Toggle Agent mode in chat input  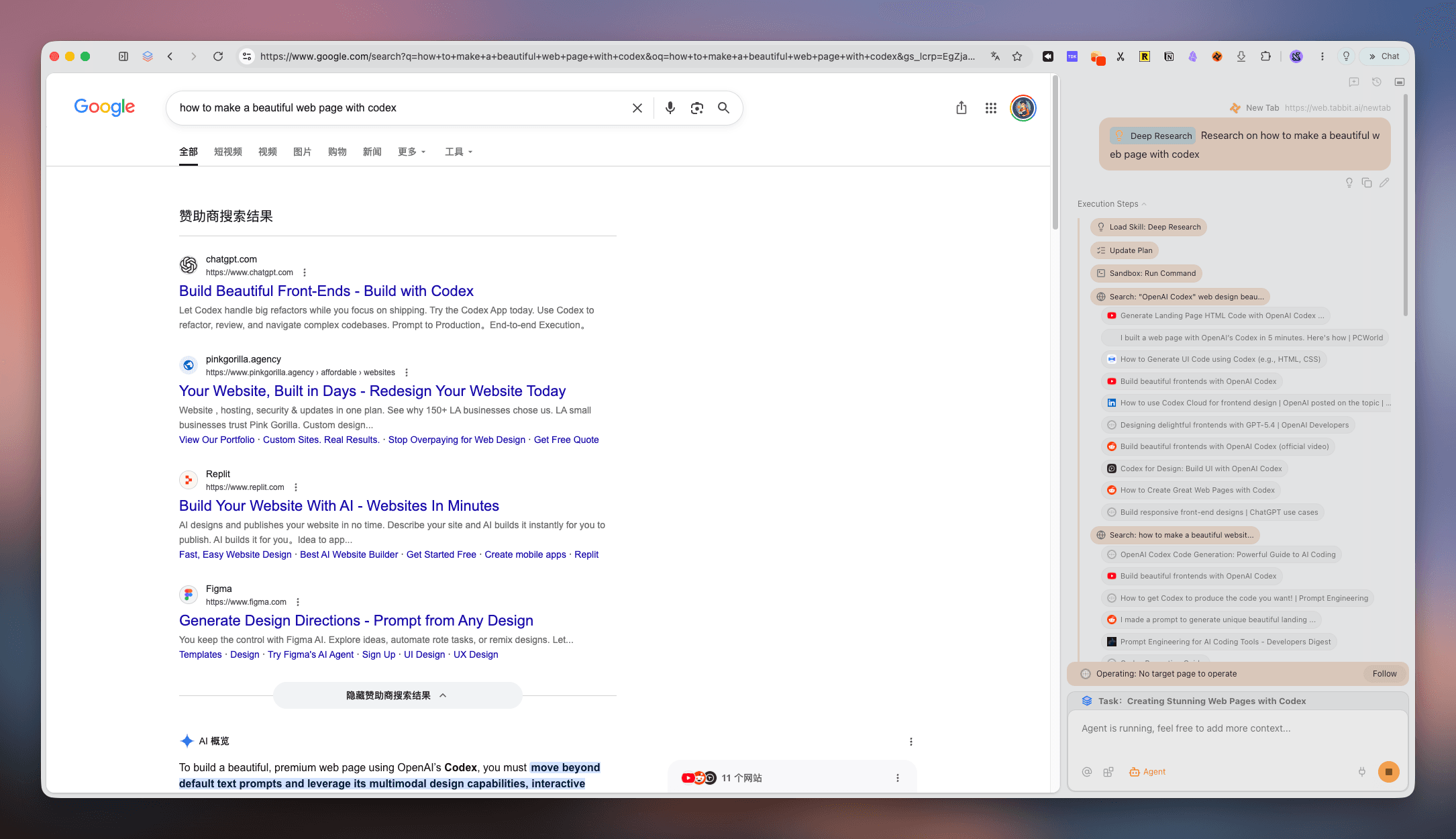(1147, 772)
